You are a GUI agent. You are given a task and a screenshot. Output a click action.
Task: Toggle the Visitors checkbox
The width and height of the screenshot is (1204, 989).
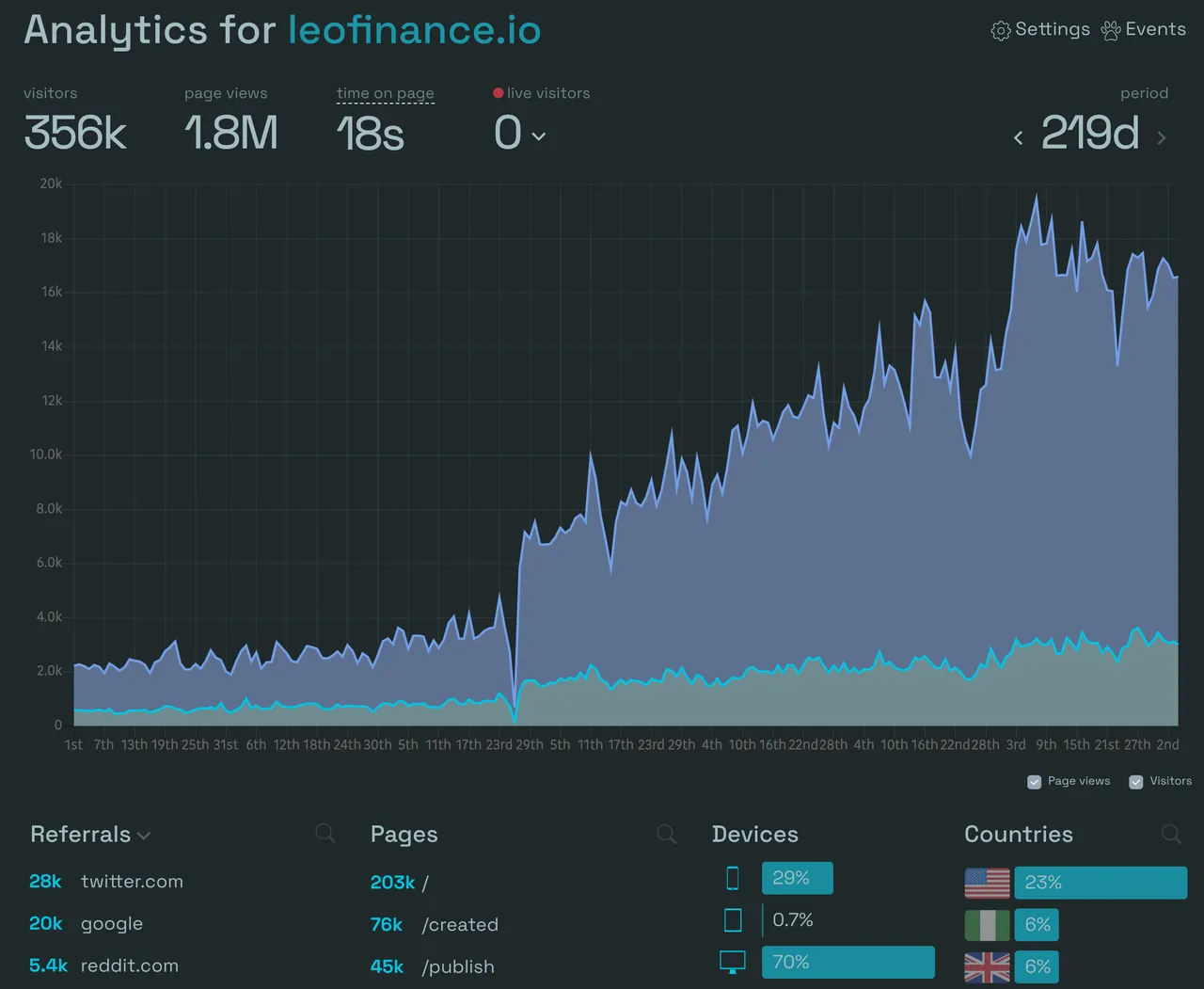pos(1136,782)
